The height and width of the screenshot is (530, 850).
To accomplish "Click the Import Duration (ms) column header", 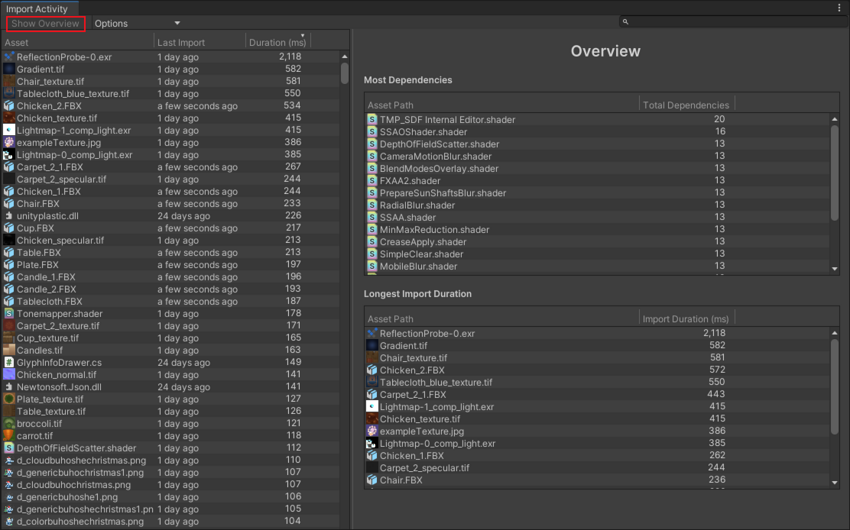I will tap(686, 319).
